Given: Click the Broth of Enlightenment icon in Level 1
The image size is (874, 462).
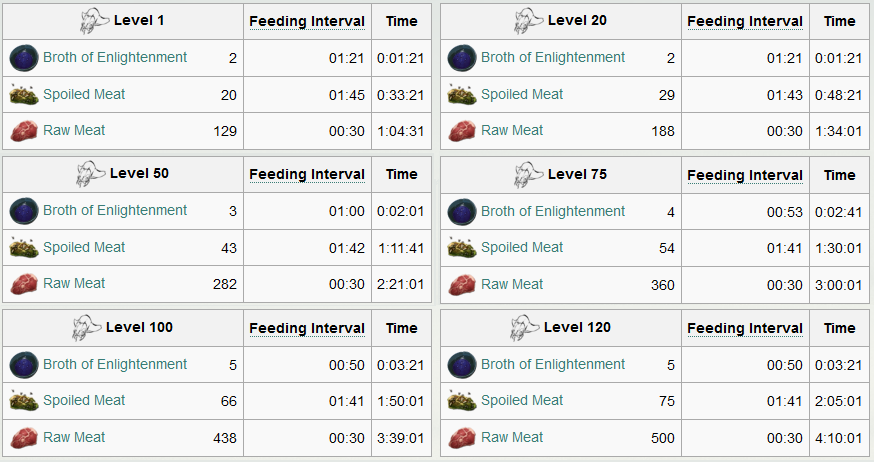Looking at the screenshot, I should click(x=24, y=58).
